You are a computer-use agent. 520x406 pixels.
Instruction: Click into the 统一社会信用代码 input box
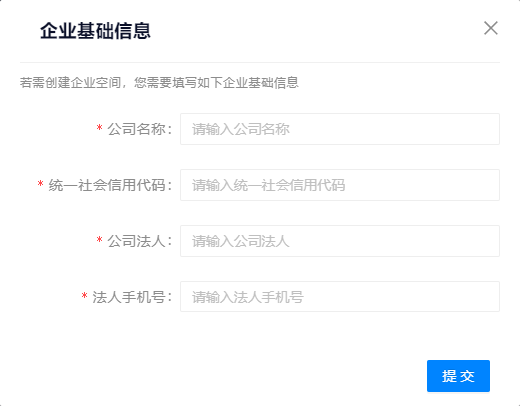click(340, 185)
